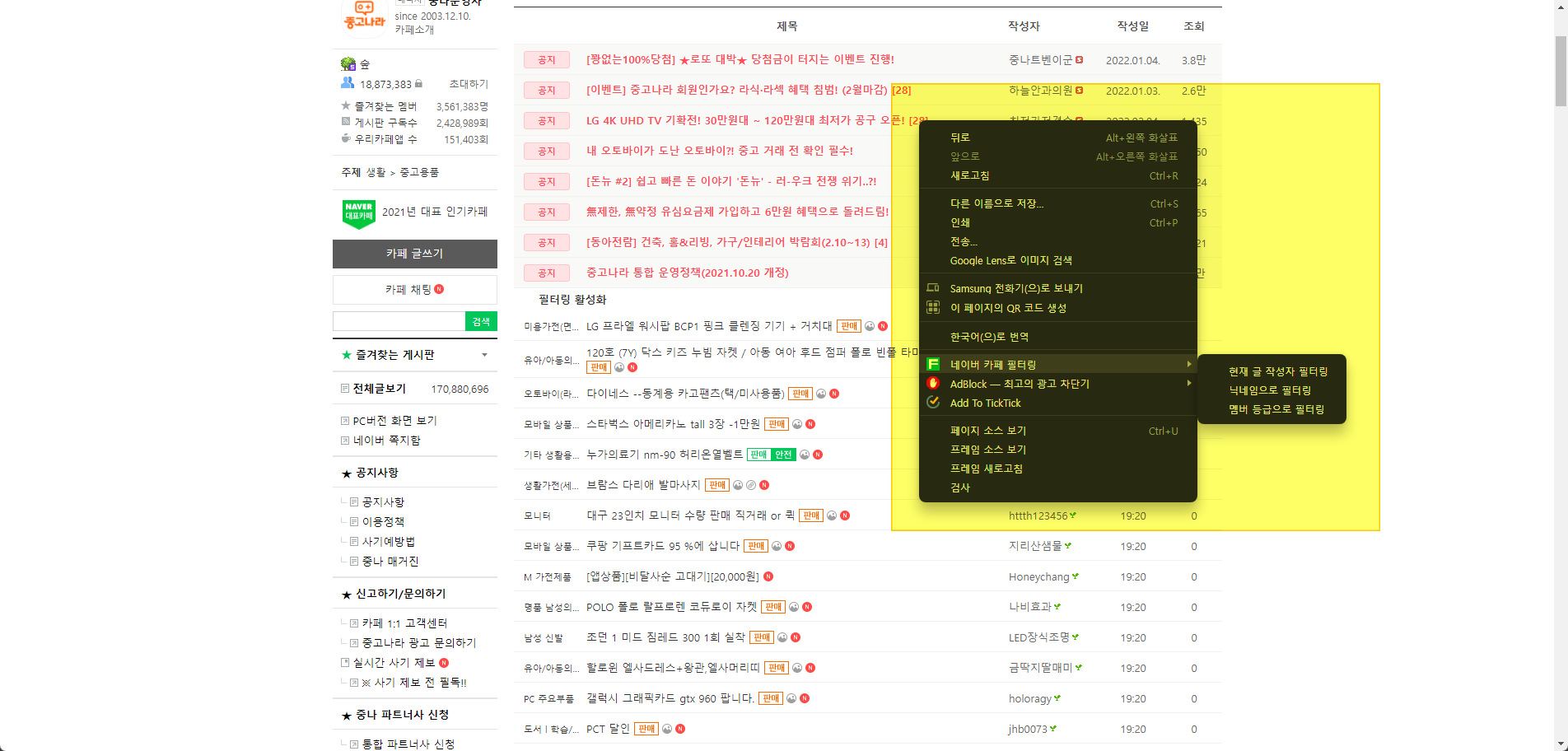This screenshot has width=1568, height=751.
Task: Click the 안전 badge on 누가의료기 post
Action: pos(783,455)
